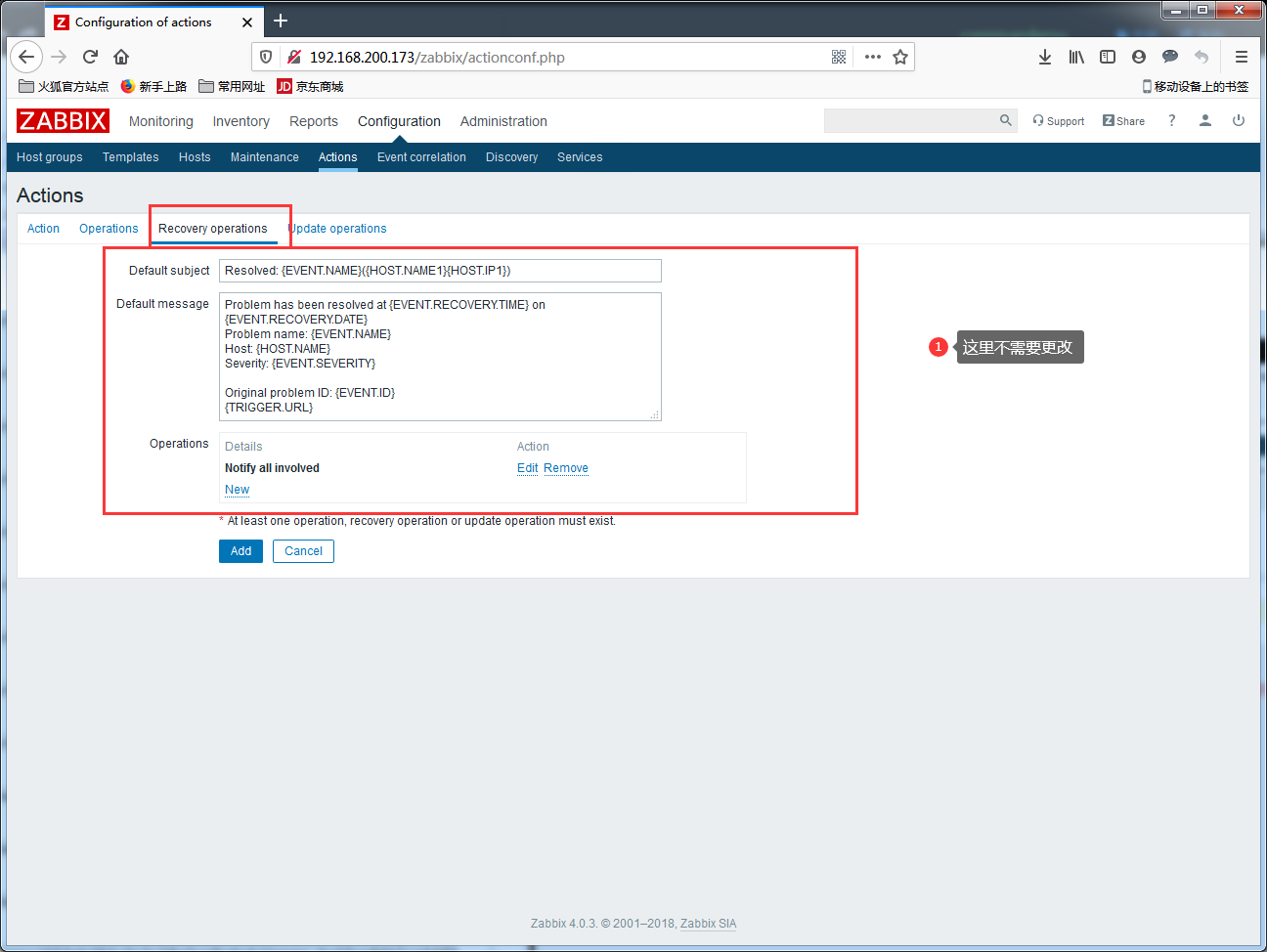This screenshot has width=1267, height=952.
Task: Open the page QR code icon
Action: [x=839, y=57]
